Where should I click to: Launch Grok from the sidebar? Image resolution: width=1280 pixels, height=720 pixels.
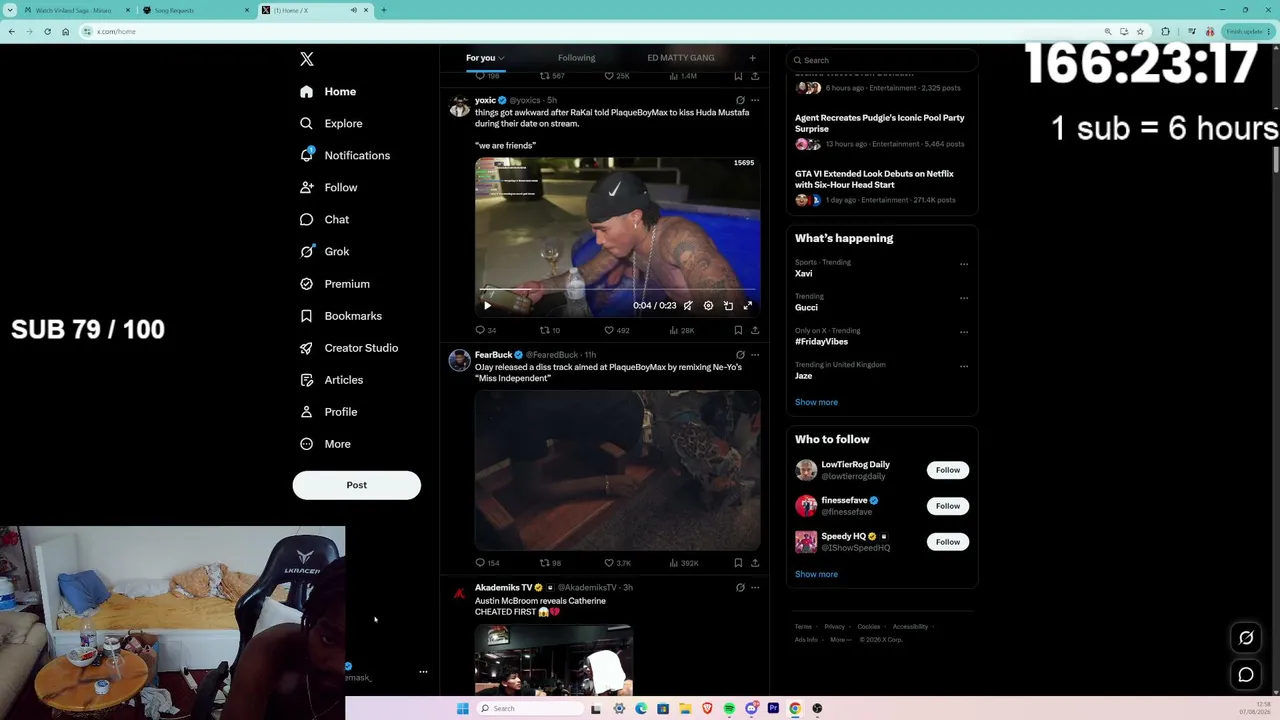(x=324, y=251)
